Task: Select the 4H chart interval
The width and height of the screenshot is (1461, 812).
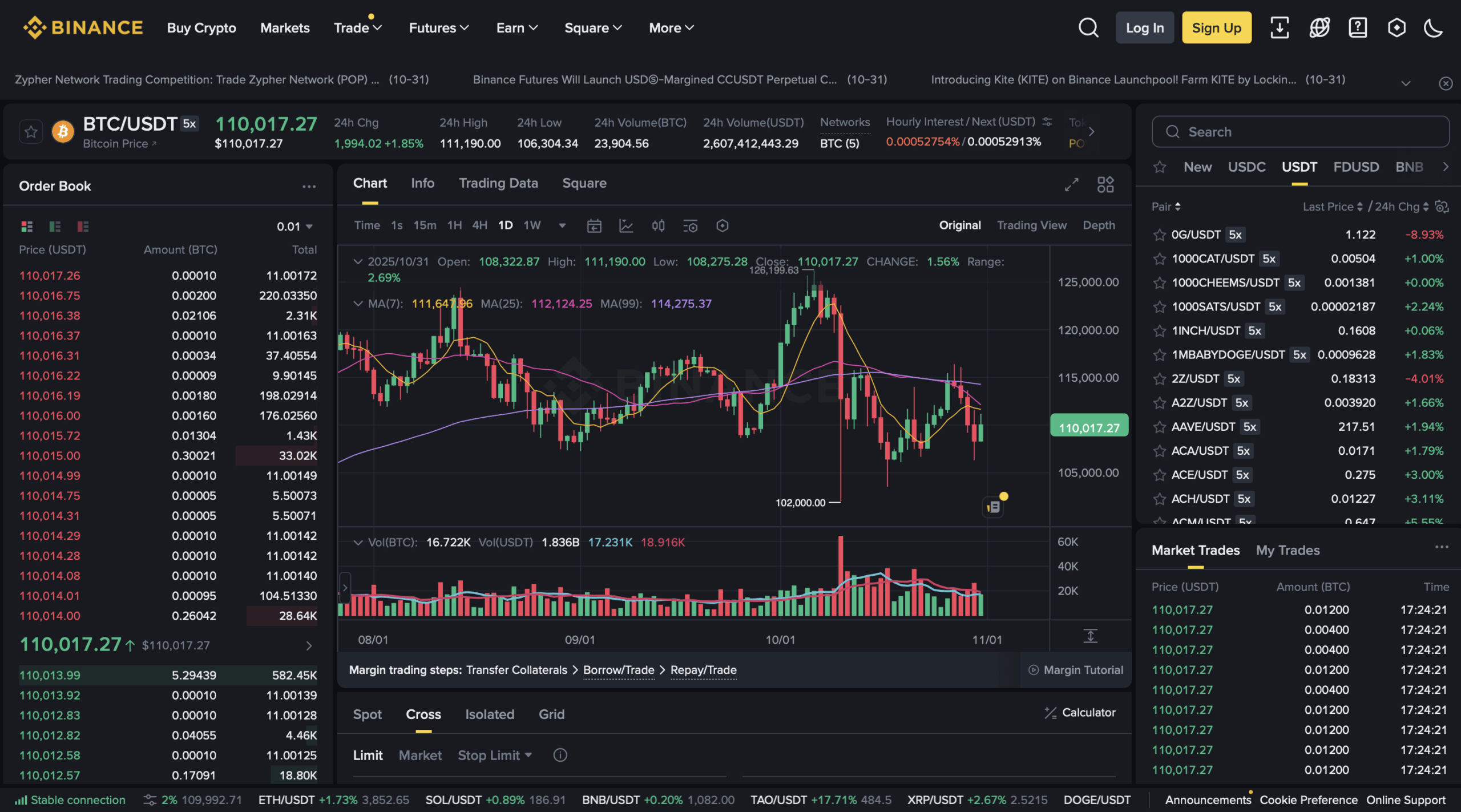Action: (479, 225)
